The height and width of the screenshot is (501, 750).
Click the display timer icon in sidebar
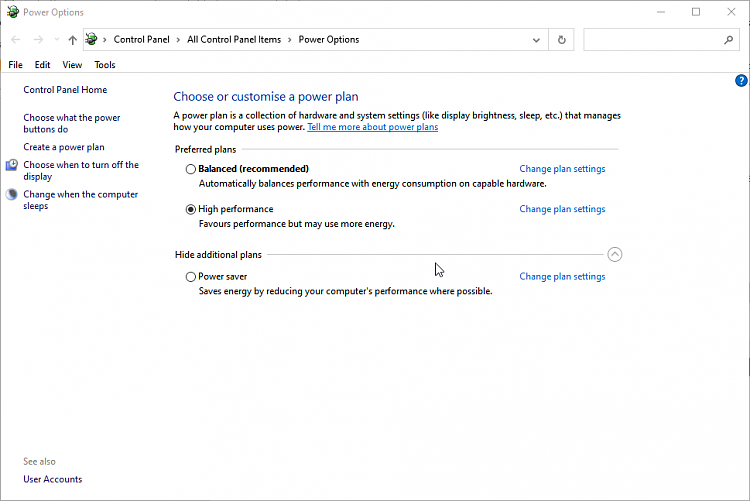pos(12,165)
